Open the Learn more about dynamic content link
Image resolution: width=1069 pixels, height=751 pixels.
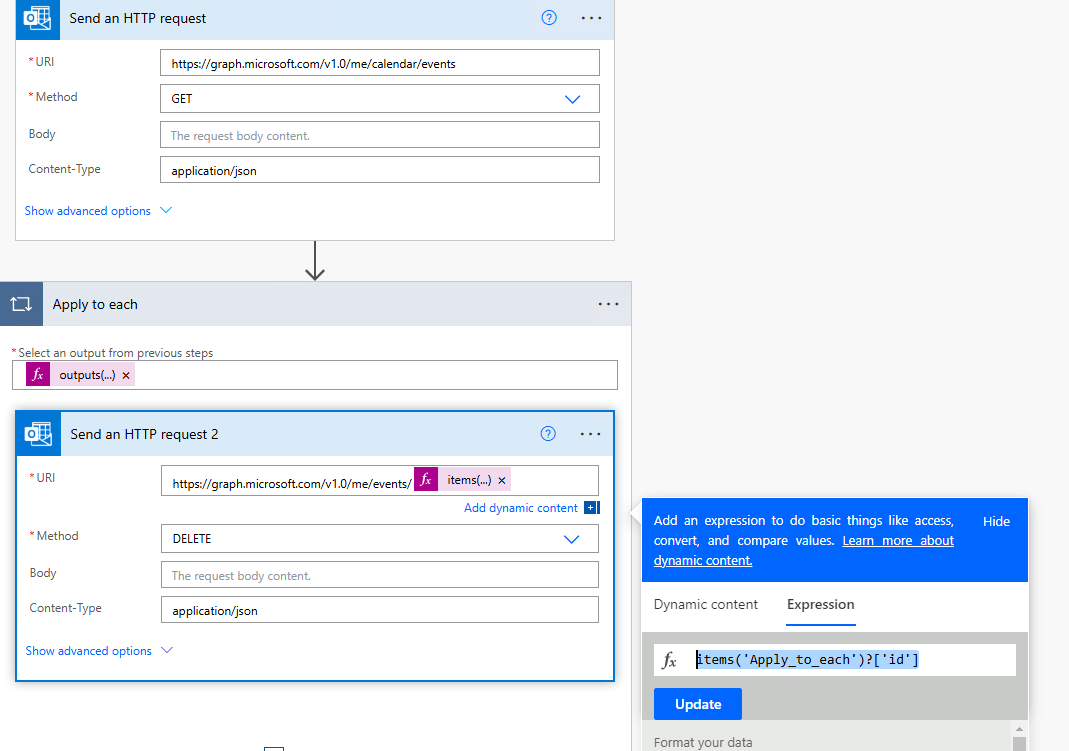point(897,540)
